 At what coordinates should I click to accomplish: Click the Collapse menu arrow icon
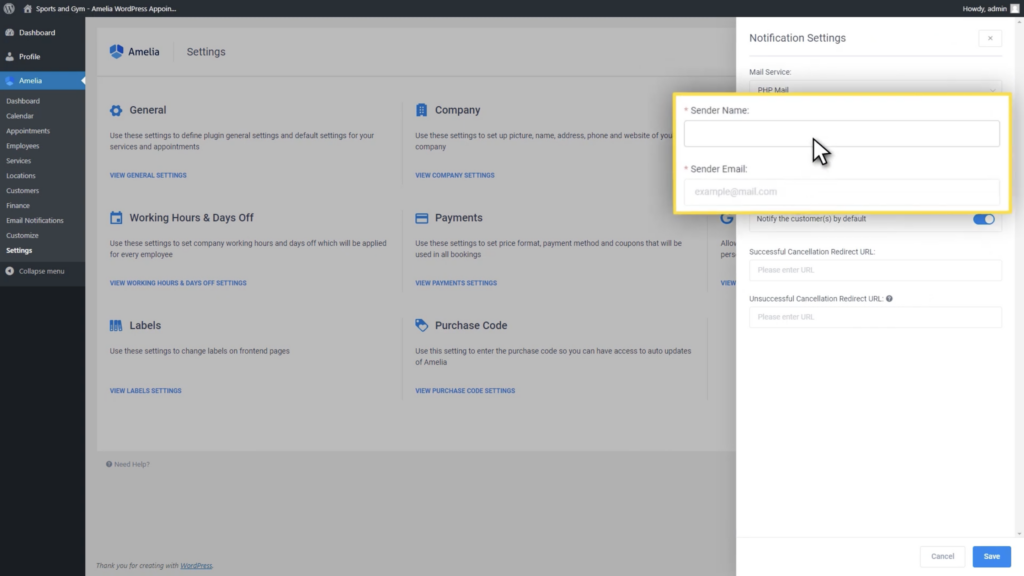pyautogui.click(x=10, y=271)
